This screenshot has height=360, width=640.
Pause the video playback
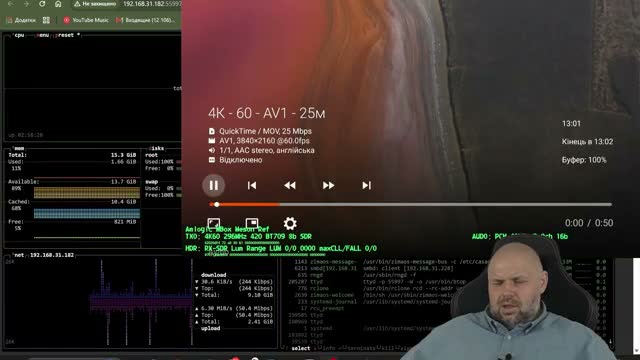(x=213, y=185)
